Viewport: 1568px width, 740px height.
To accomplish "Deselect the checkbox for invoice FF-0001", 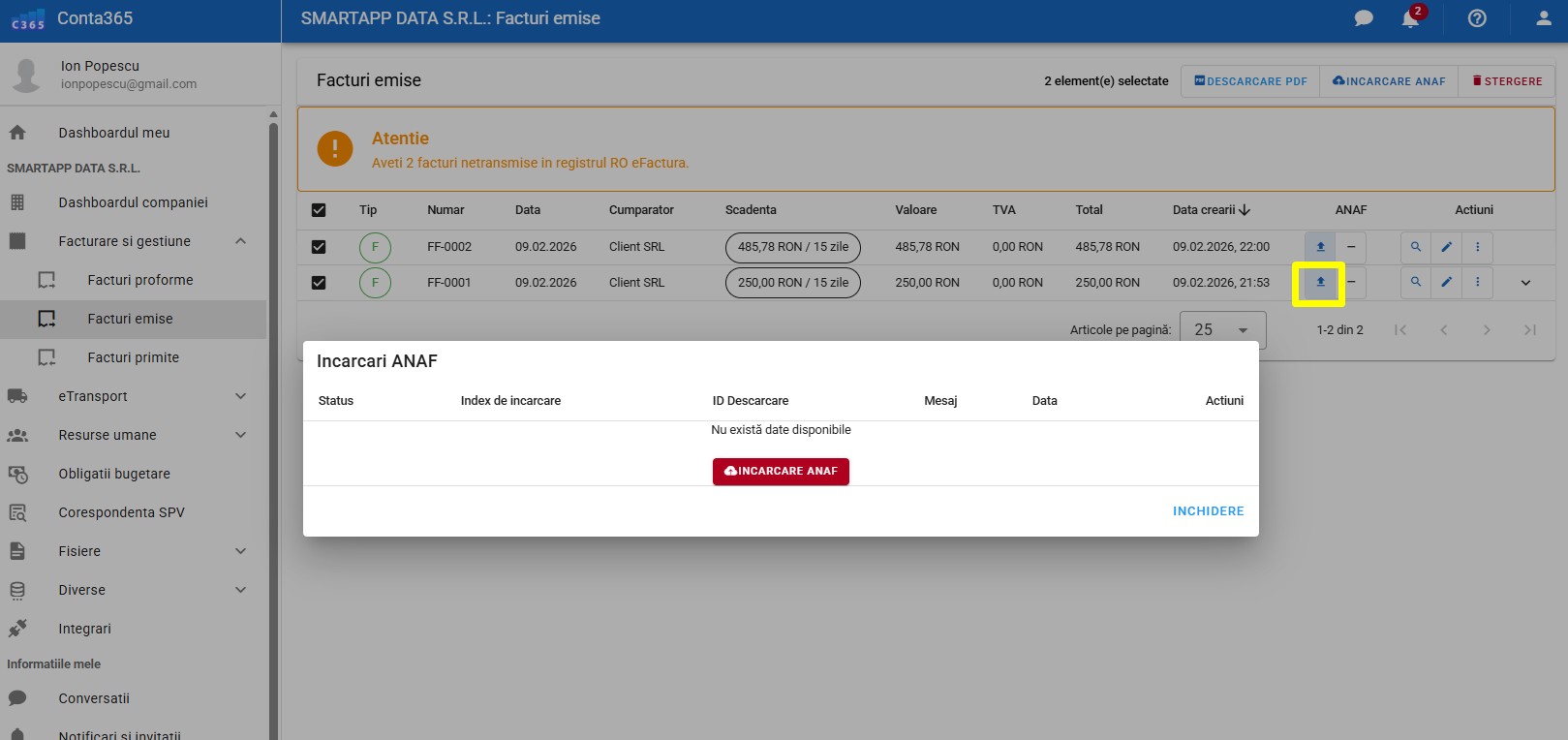I will 319,283.
